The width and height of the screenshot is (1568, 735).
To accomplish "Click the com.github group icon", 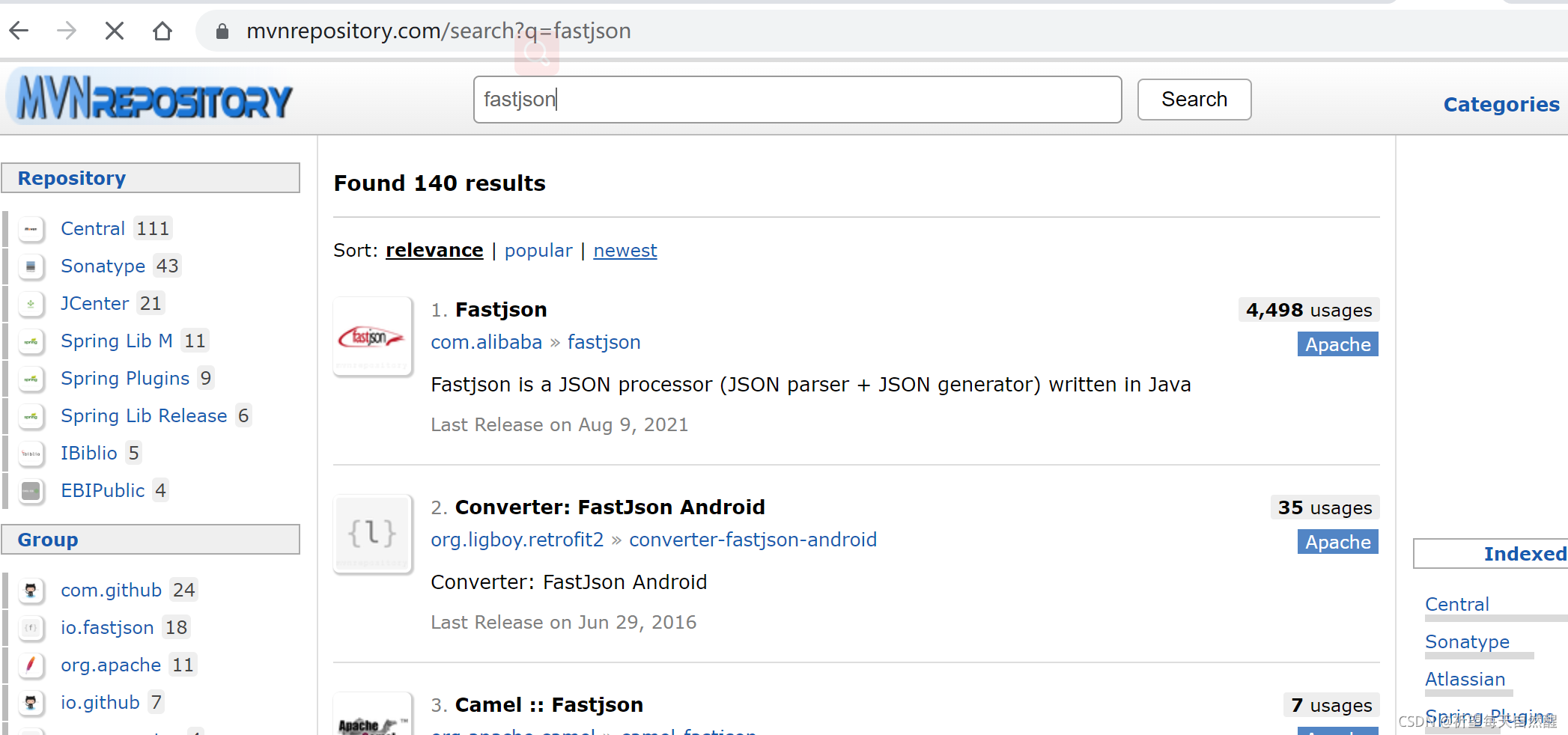I will [x=31, y=591].
